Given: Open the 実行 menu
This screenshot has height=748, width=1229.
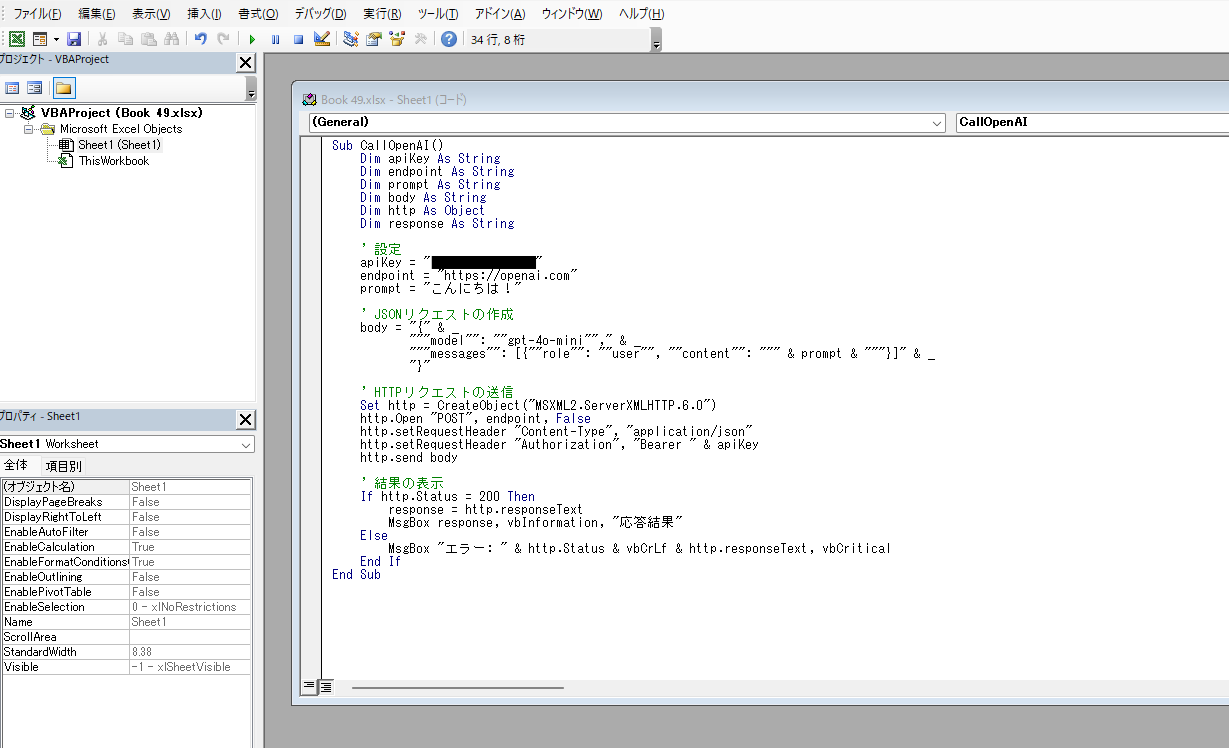Looking at the screenshot, I should pos(382,14).
